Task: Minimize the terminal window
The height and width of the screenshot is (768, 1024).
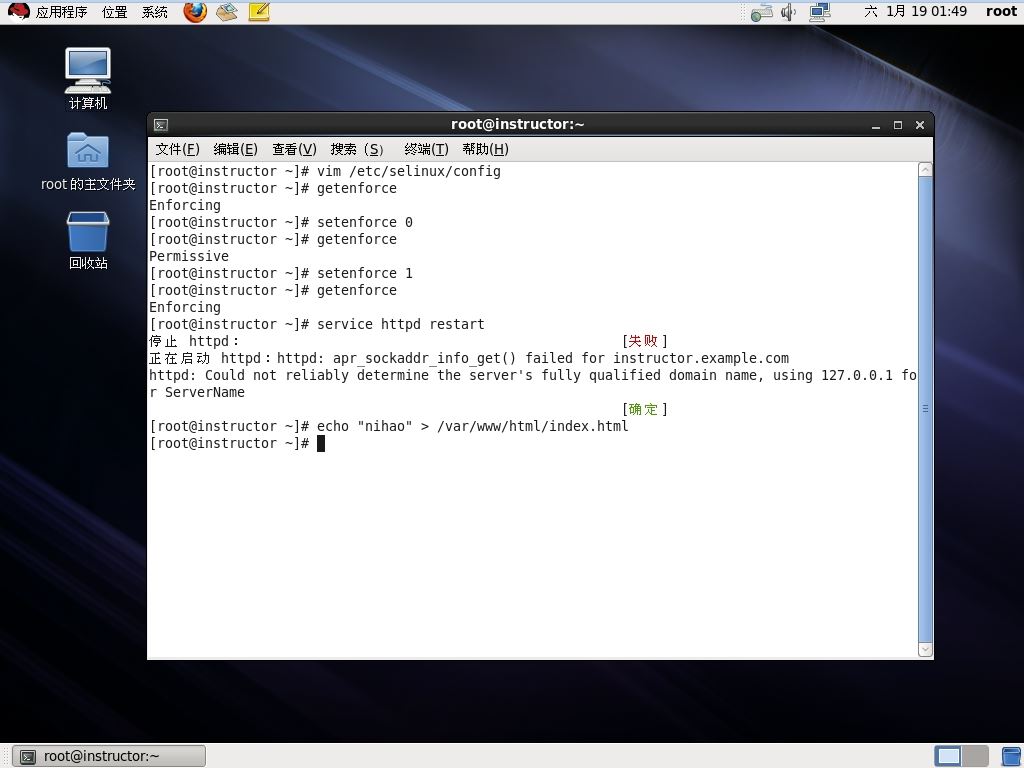Action: (x=876, y=125)
